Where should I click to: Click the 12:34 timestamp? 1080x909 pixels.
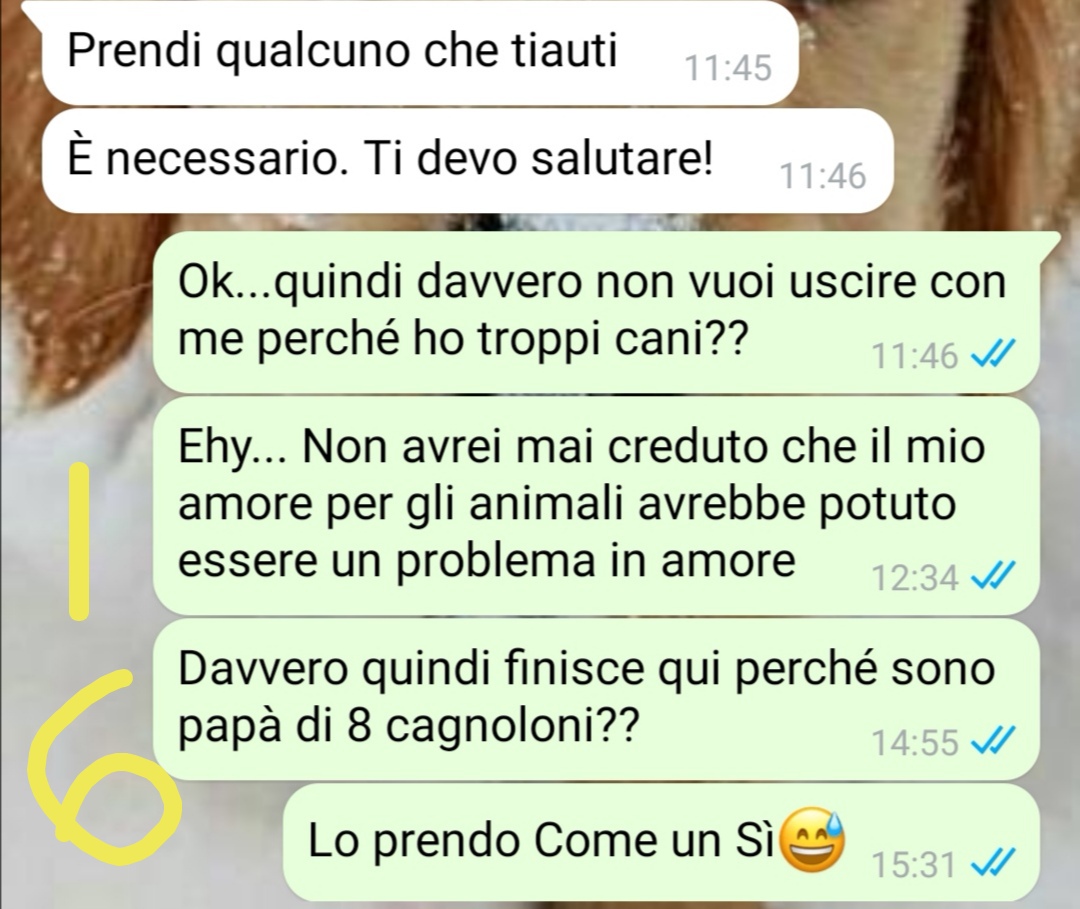915,577
